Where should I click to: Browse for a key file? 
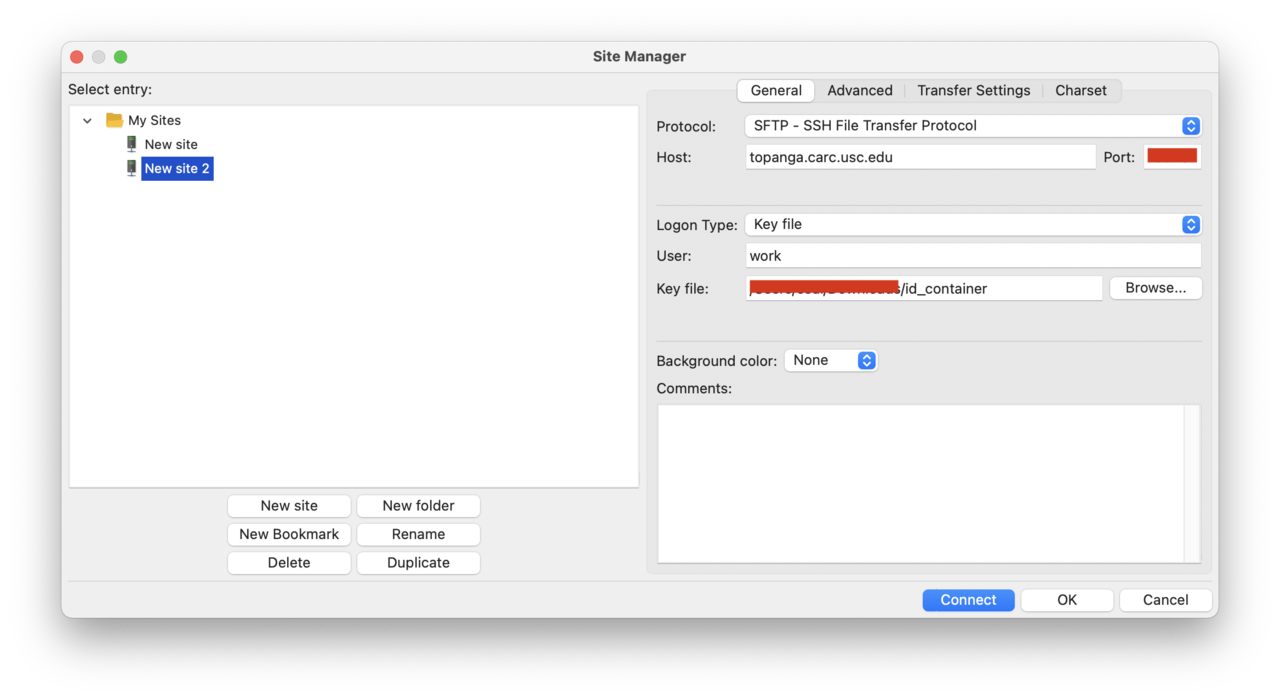click(1156, 288)
